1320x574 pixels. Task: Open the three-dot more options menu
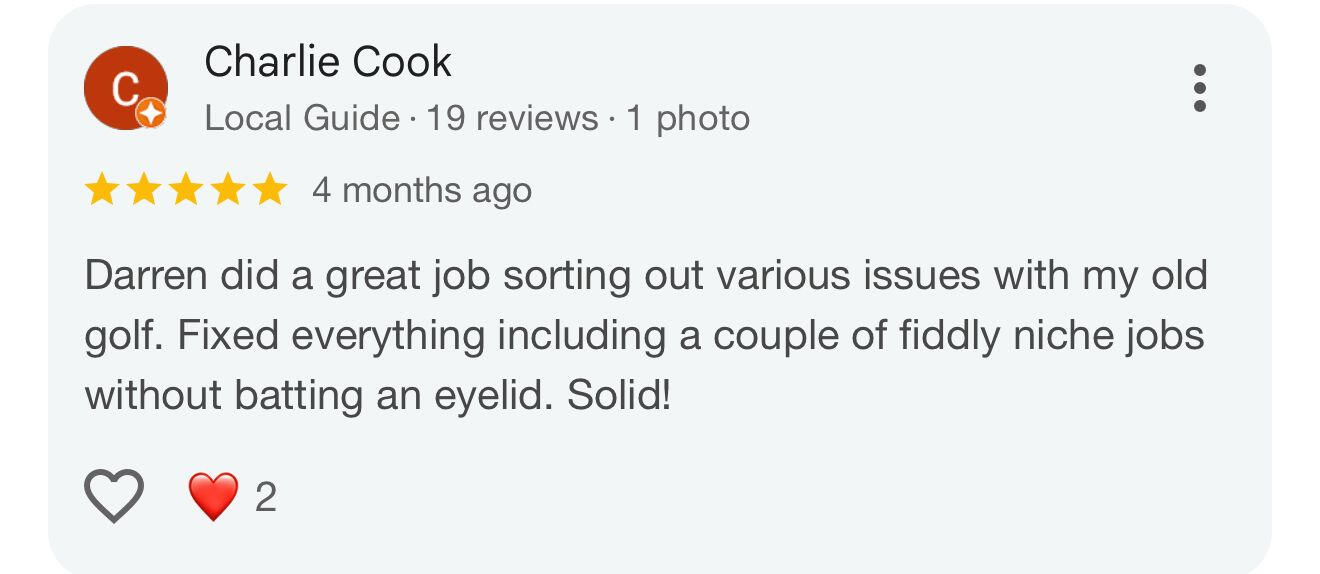pos(1199,89)
